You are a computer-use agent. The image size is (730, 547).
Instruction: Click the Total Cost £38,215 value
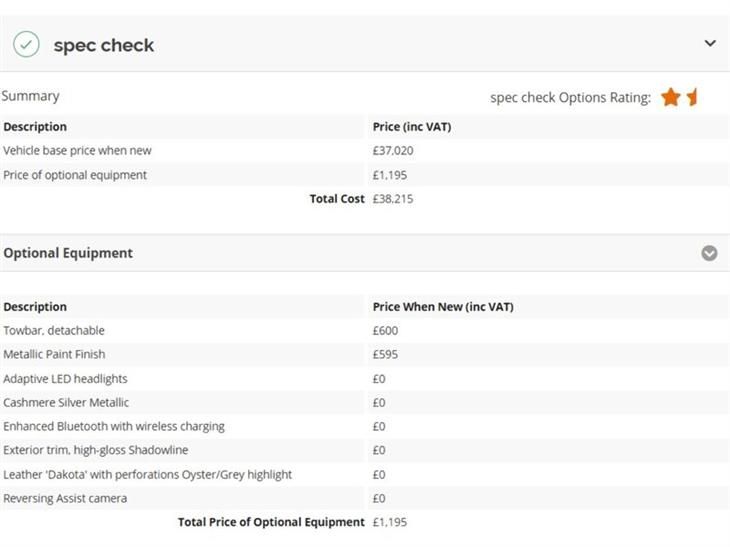[x=392, y=199]
